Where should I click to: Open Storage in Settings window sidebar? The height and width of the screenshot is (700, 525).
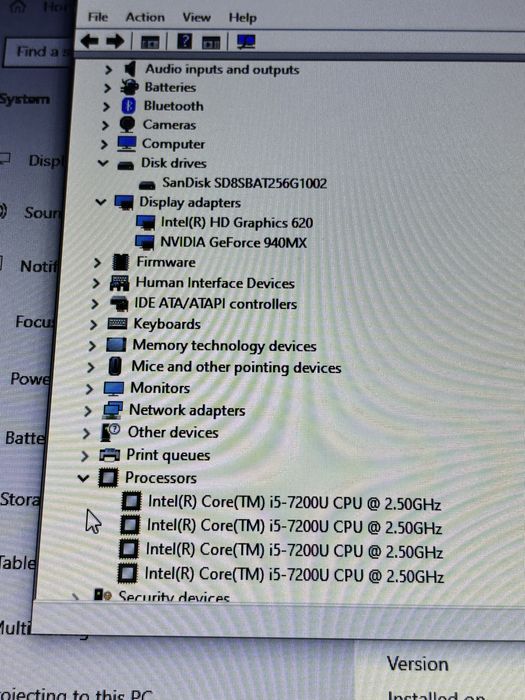click(20, 499)
